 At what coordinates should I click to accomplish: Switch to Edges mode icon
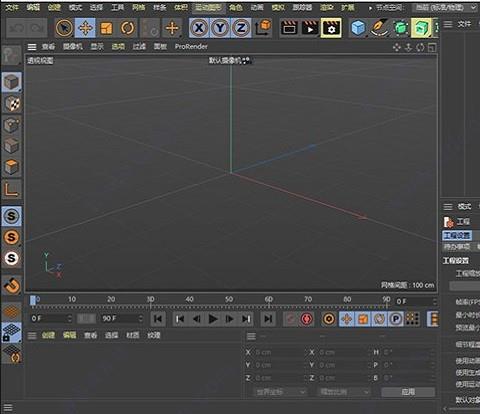[x=12, y=146]
